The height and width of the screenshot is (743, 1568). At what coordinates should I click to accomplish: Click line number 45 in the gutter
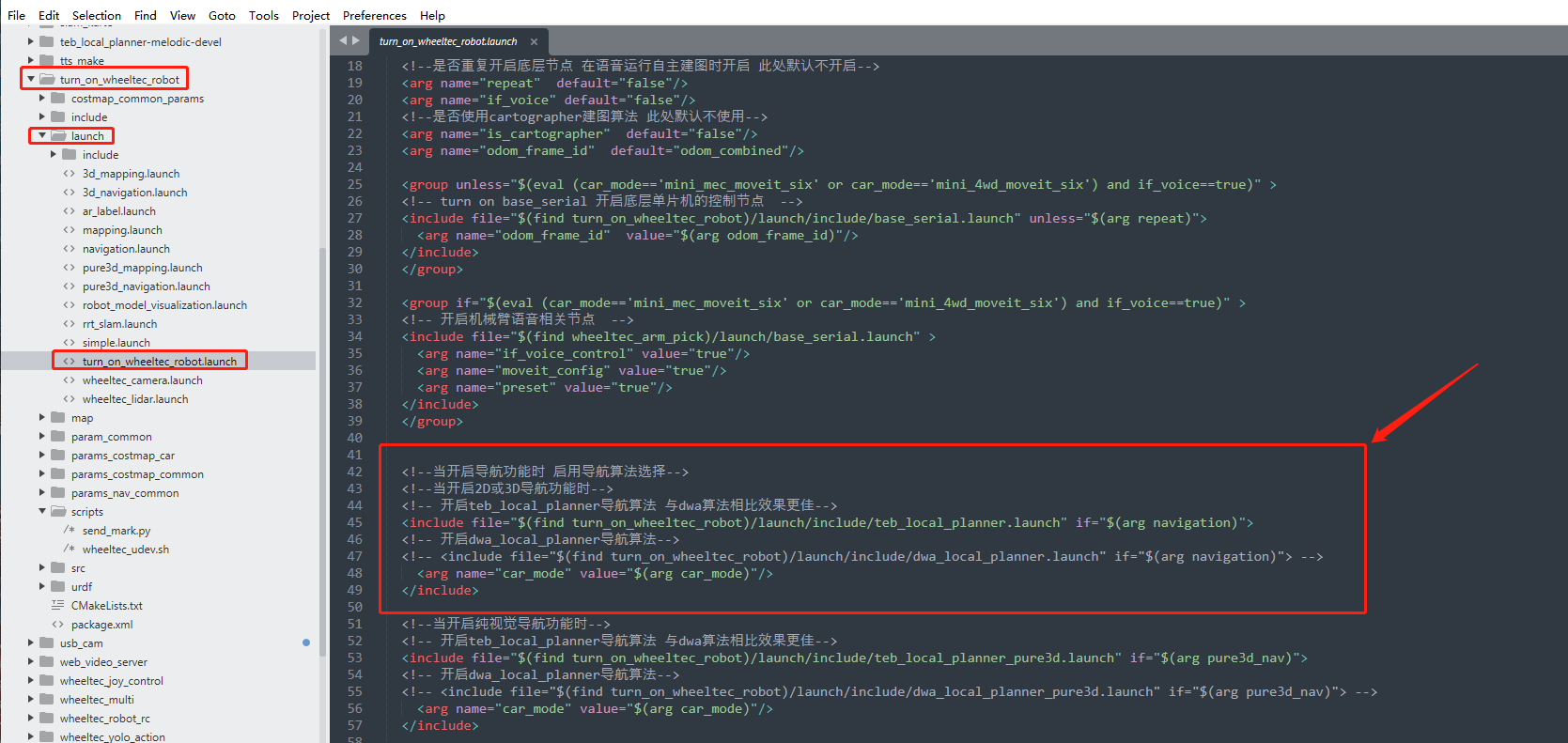click(354, 522)
